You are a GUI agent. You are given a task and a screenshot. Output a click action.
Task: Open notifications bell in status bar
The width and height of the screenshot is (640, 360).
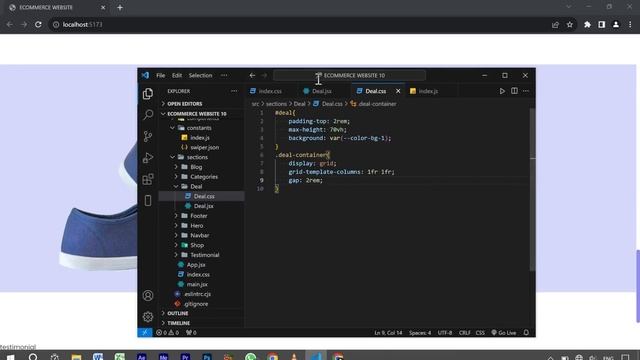pos(526,333)
